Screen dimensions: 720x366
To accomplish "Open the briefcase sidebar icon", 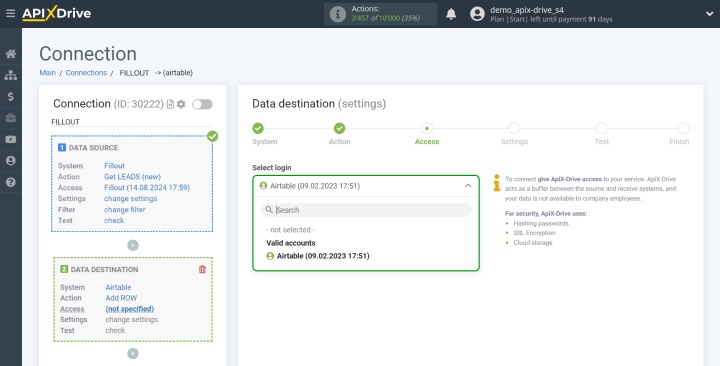I will point(11,118).
